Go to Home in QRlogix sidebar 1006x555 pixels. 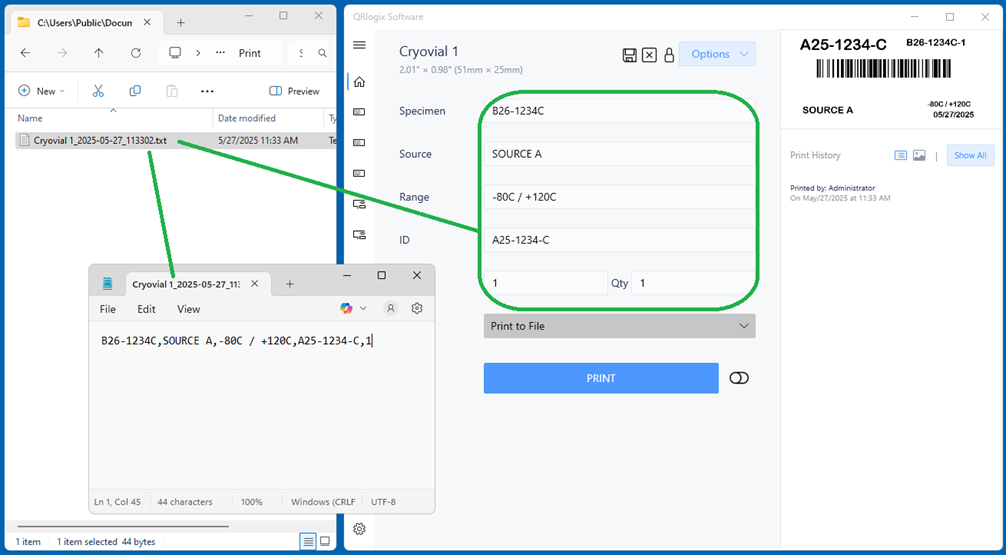coord(360,82)
